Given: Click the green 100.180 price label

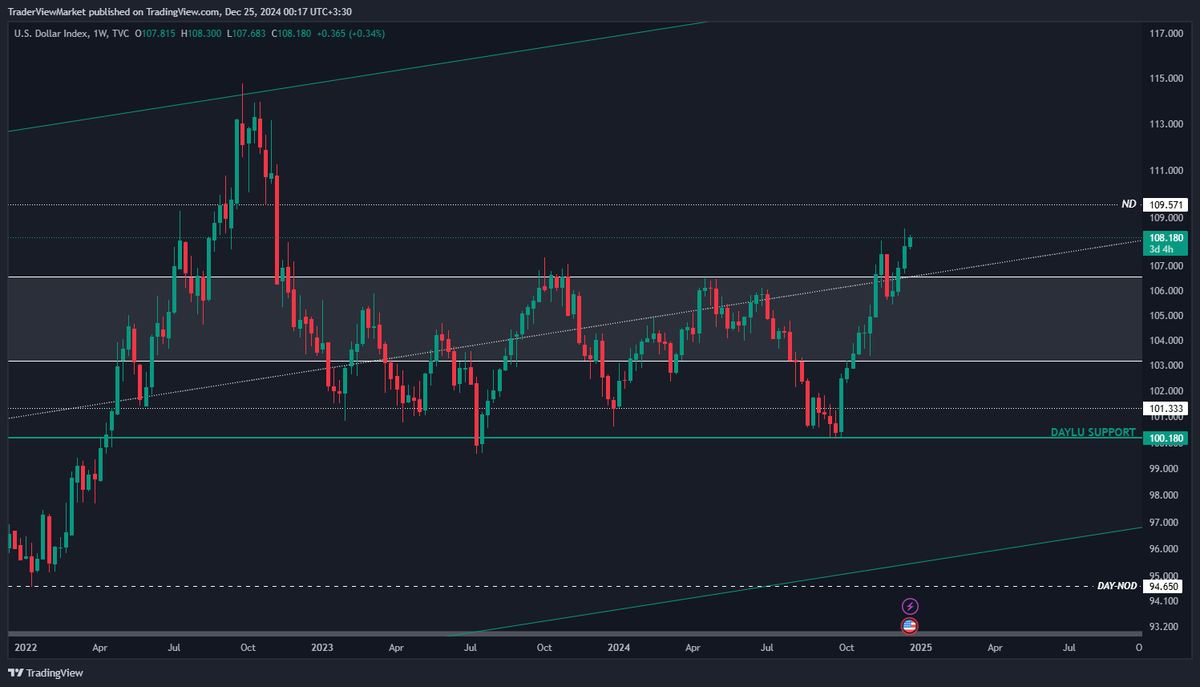Looking at the screenshot, I should (1165, 438).
